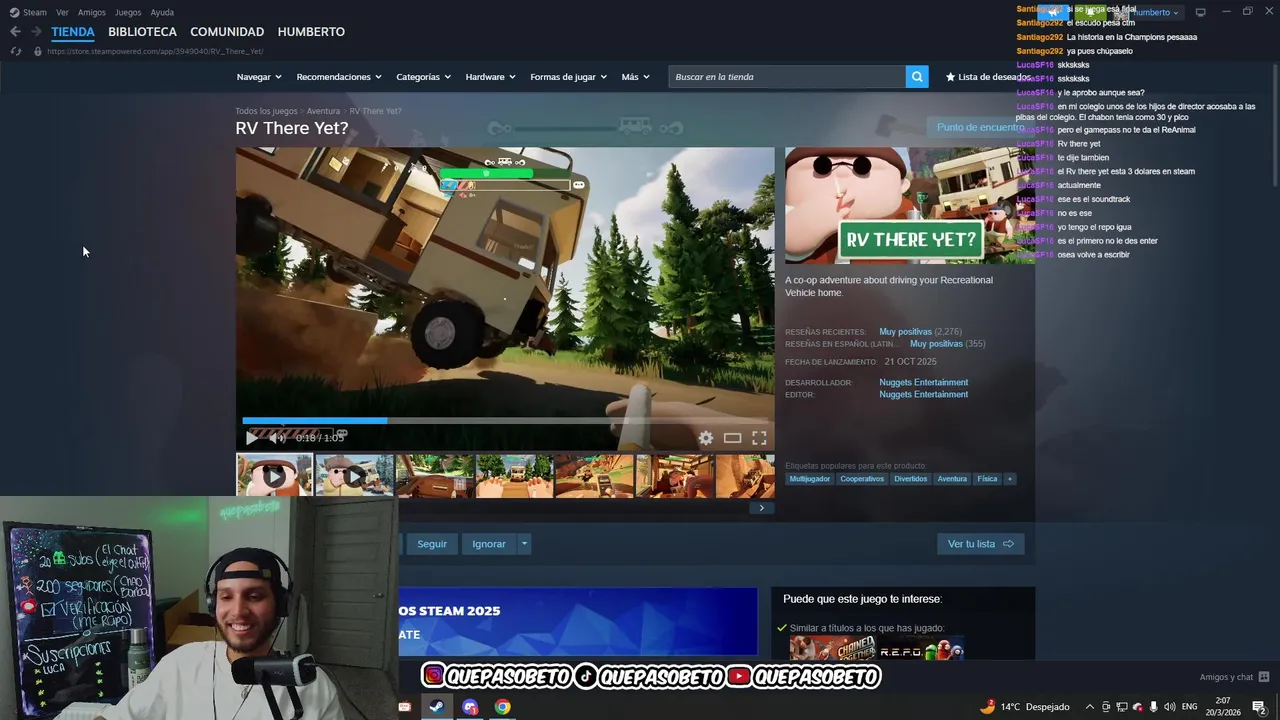Click the Big Picture monitor icon
Screen dimensions: 1280x720
pos(1200,12)
